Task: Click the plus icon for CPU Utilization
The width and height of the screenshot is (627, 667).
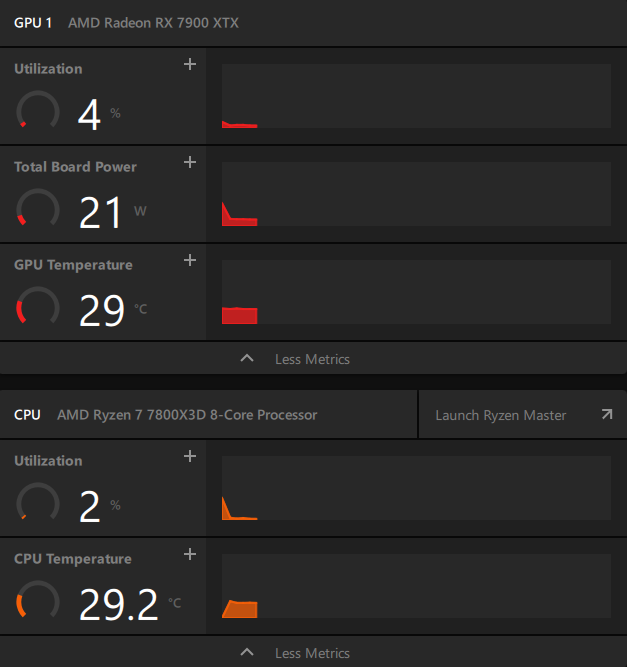Action: 190,456
